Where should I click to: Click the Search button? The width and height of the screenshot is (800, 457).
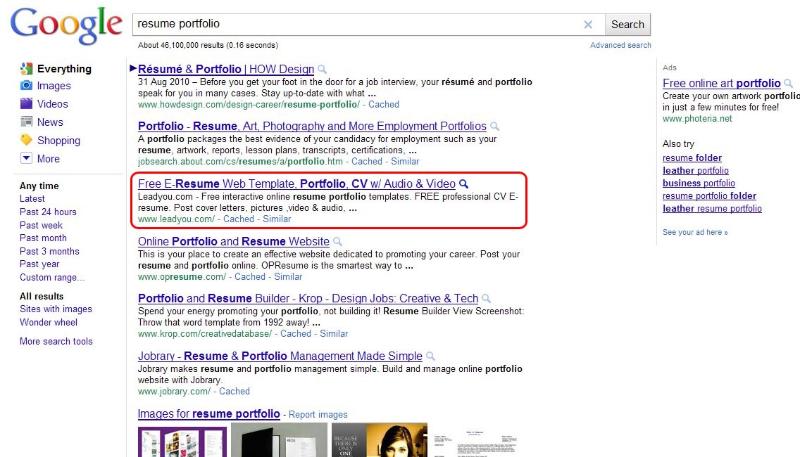(628, 24)
